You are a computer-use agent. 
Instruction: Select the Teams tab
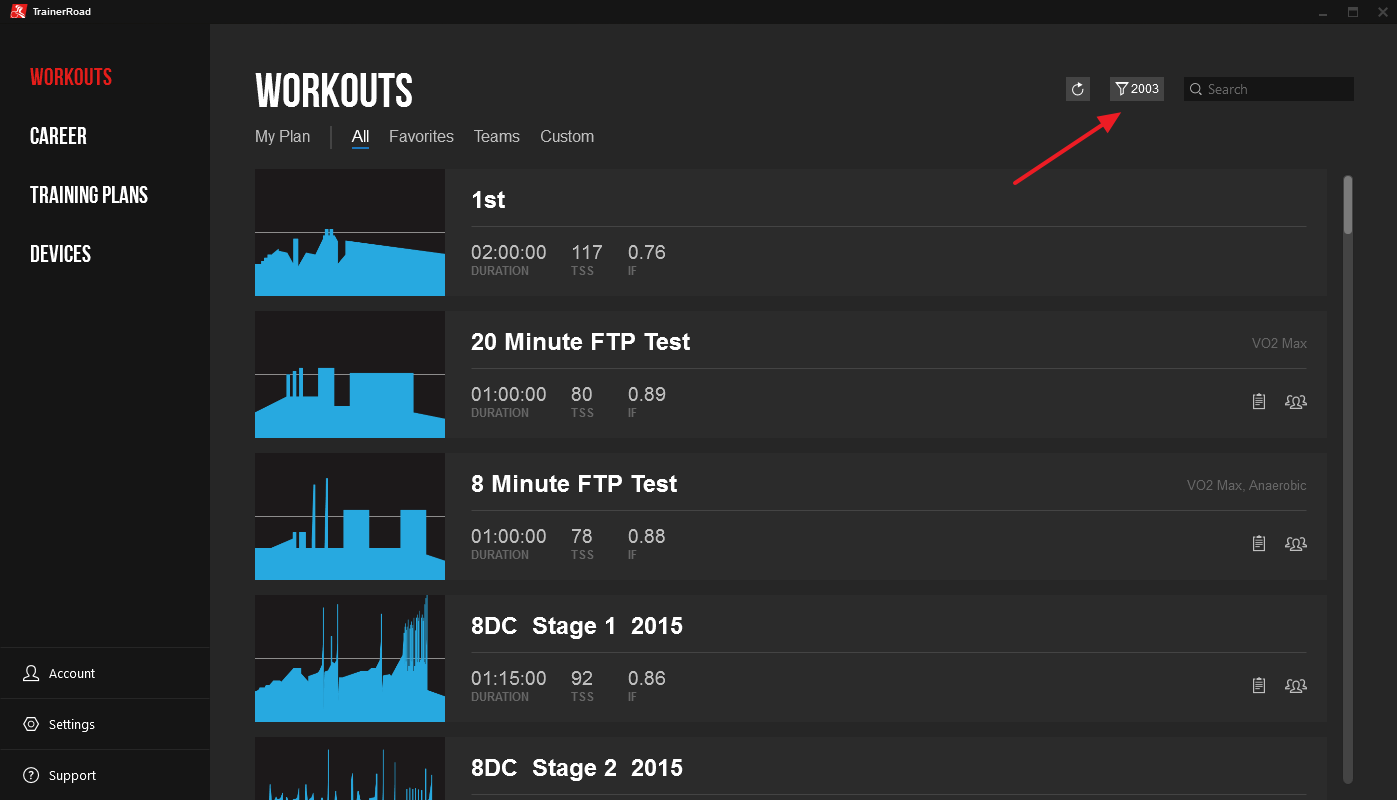(496, 136)
